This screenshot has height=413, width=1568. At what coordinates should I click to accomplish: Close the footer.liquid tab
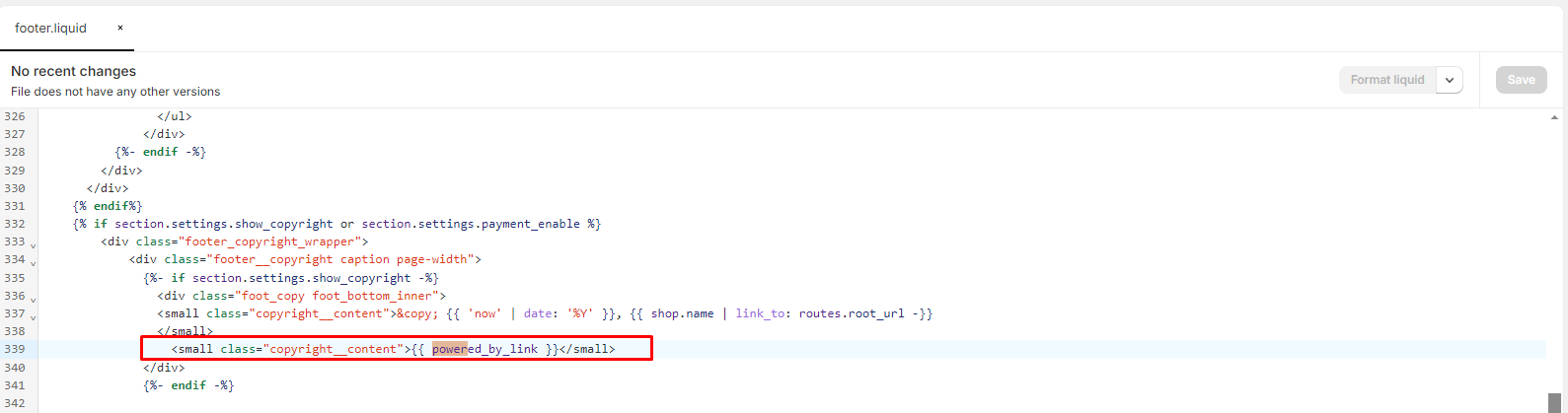click(x=120, y=28)
